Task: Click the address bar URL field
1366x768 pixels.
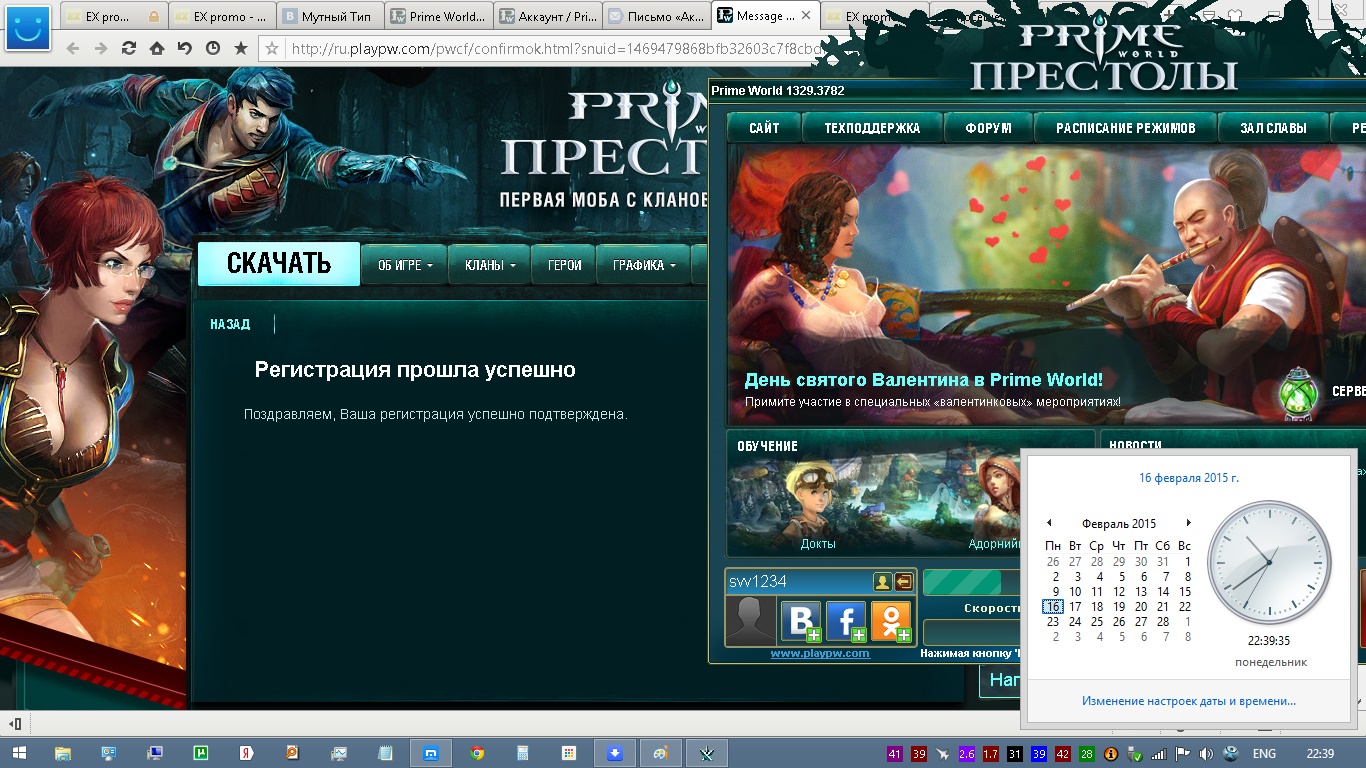Action: click(x=555, y=48)
